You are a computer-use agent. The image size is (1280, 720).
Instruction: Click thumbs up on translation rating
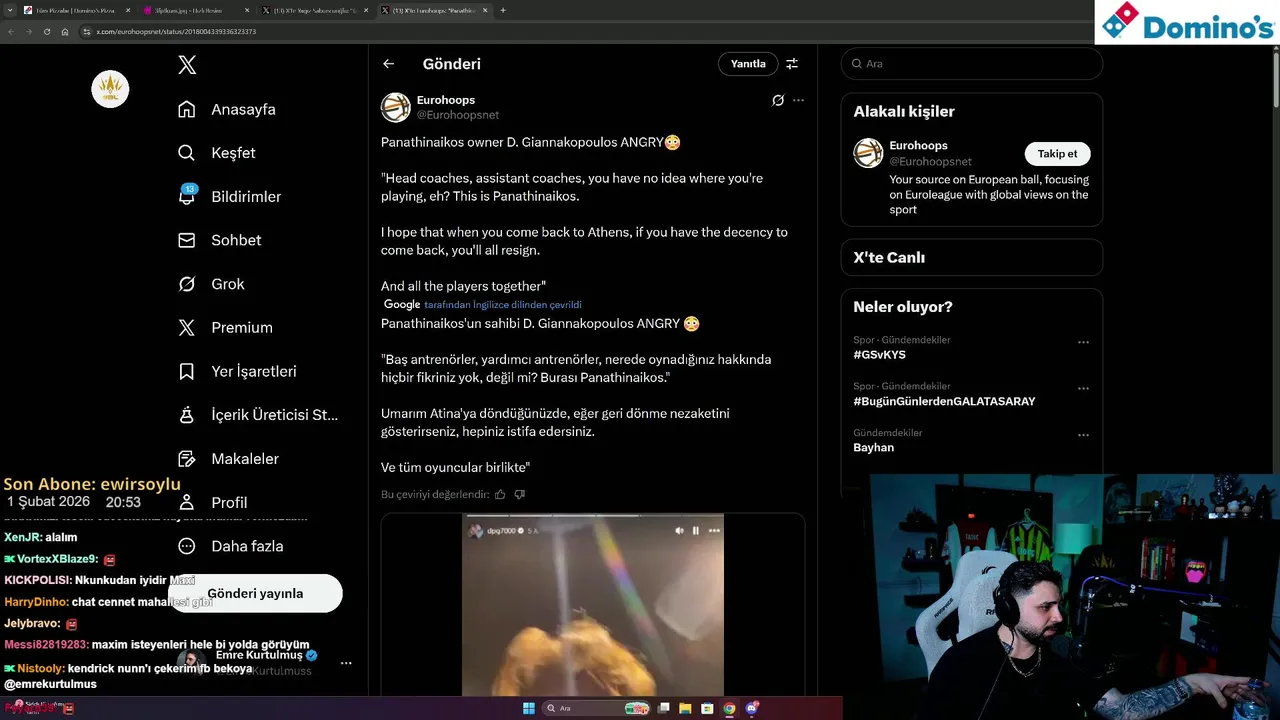(x=500, y=494)
